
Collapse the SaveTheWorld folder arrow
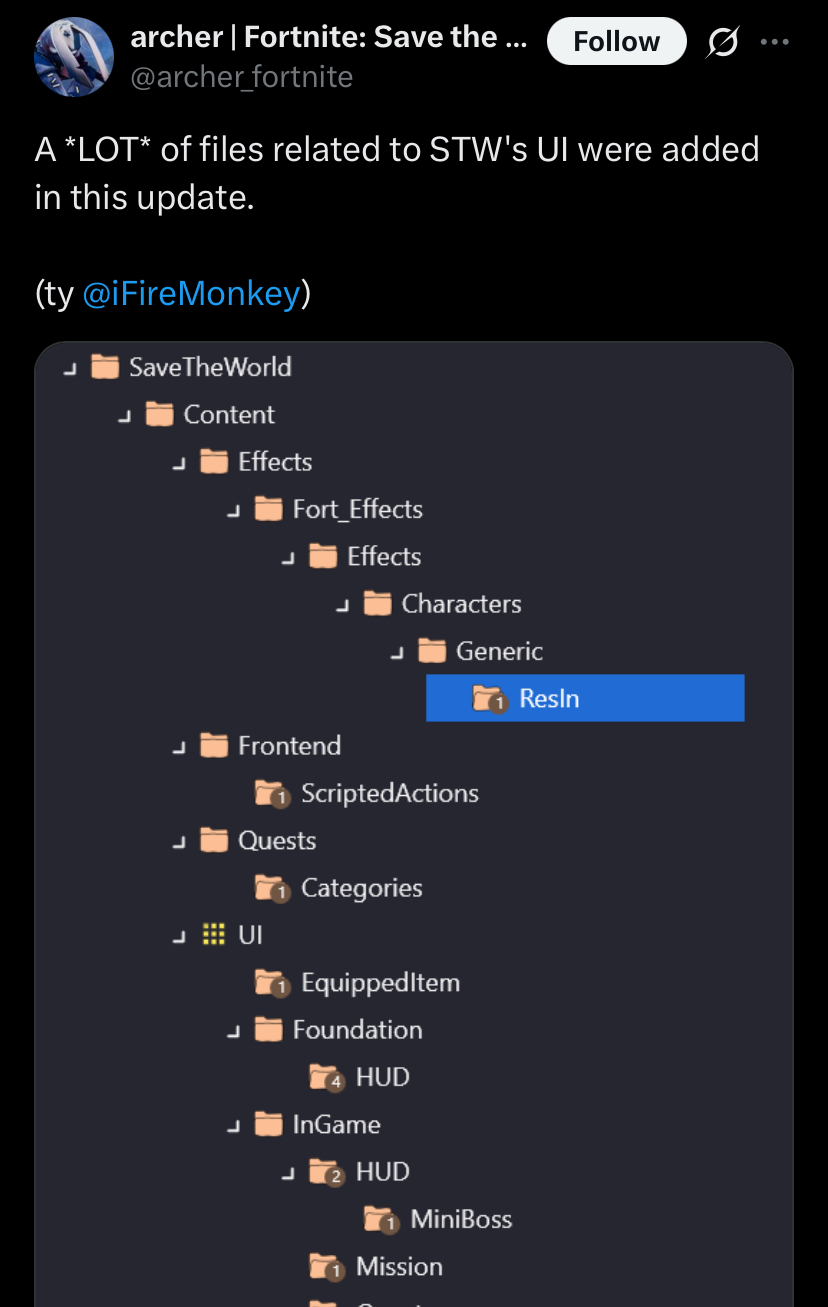click(69, 368)
